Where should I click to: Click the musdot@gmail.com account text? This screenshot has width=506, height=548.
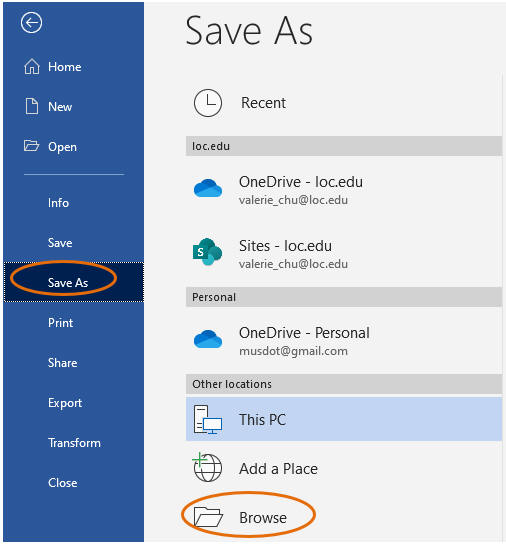click(293, 351)
